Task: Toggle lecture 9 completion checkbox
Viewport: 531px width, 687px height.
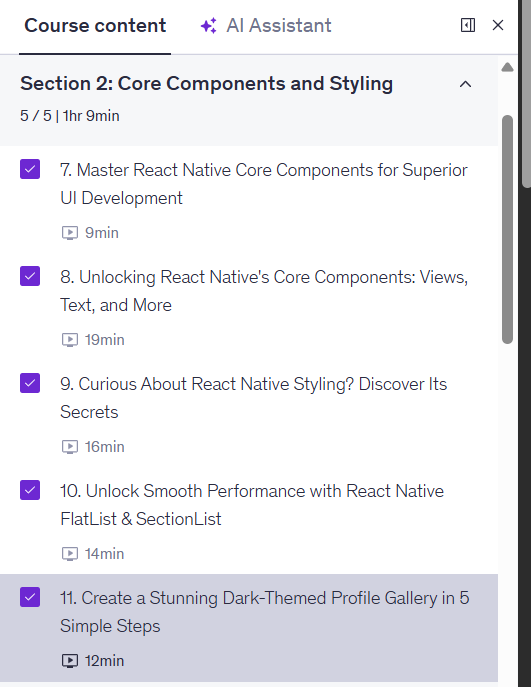Action: tap(30, 383)
